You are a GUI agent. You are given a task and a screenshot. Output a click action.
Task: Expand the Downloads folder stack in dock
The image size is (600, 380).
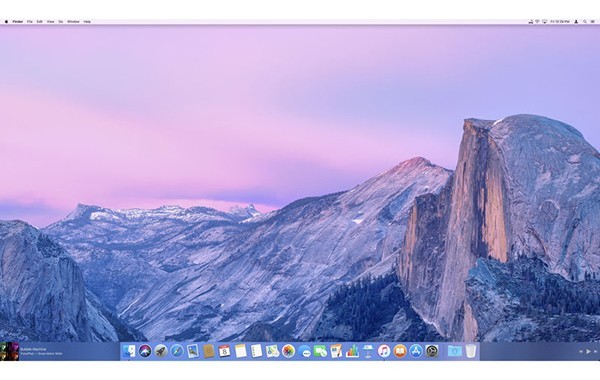[455, 351]
